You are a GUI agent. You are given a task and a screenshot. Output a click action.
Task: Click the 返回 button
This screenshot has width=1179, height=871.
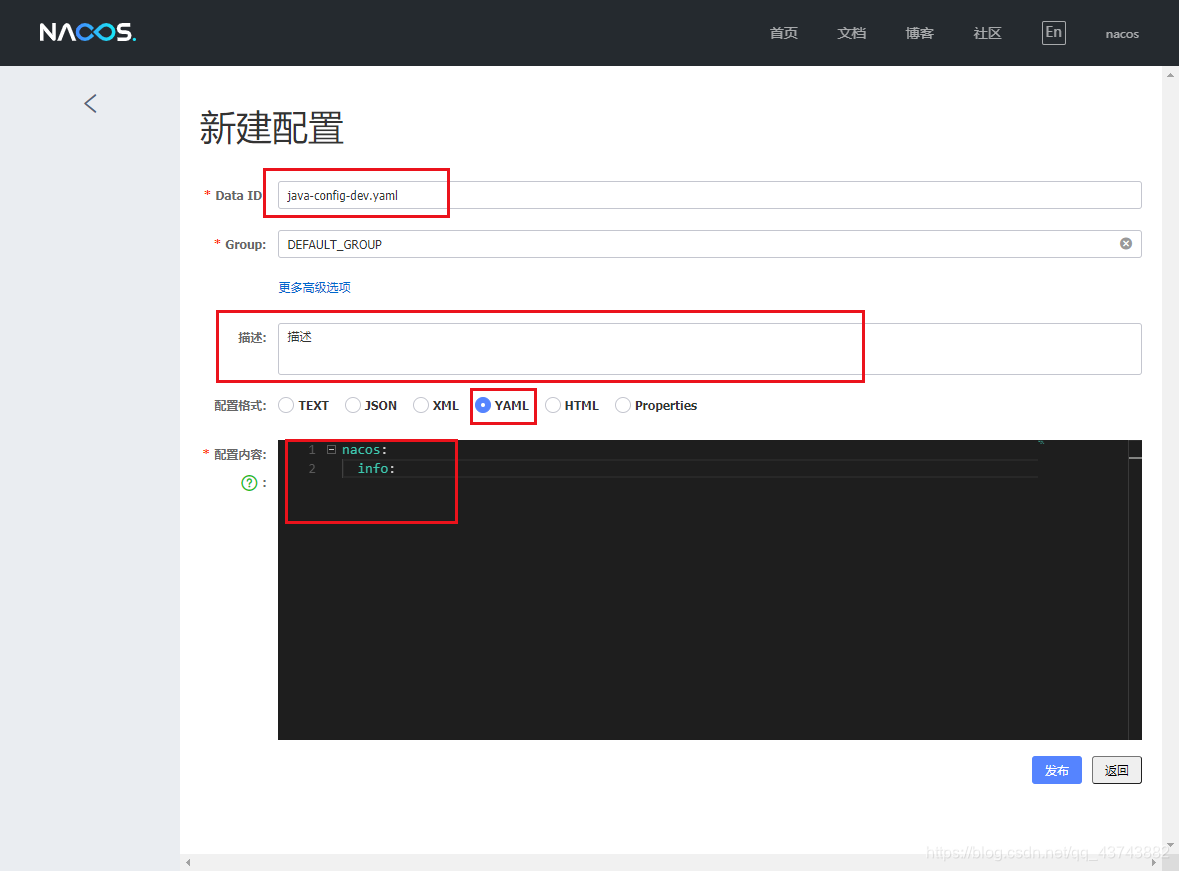coord(1117,770)
